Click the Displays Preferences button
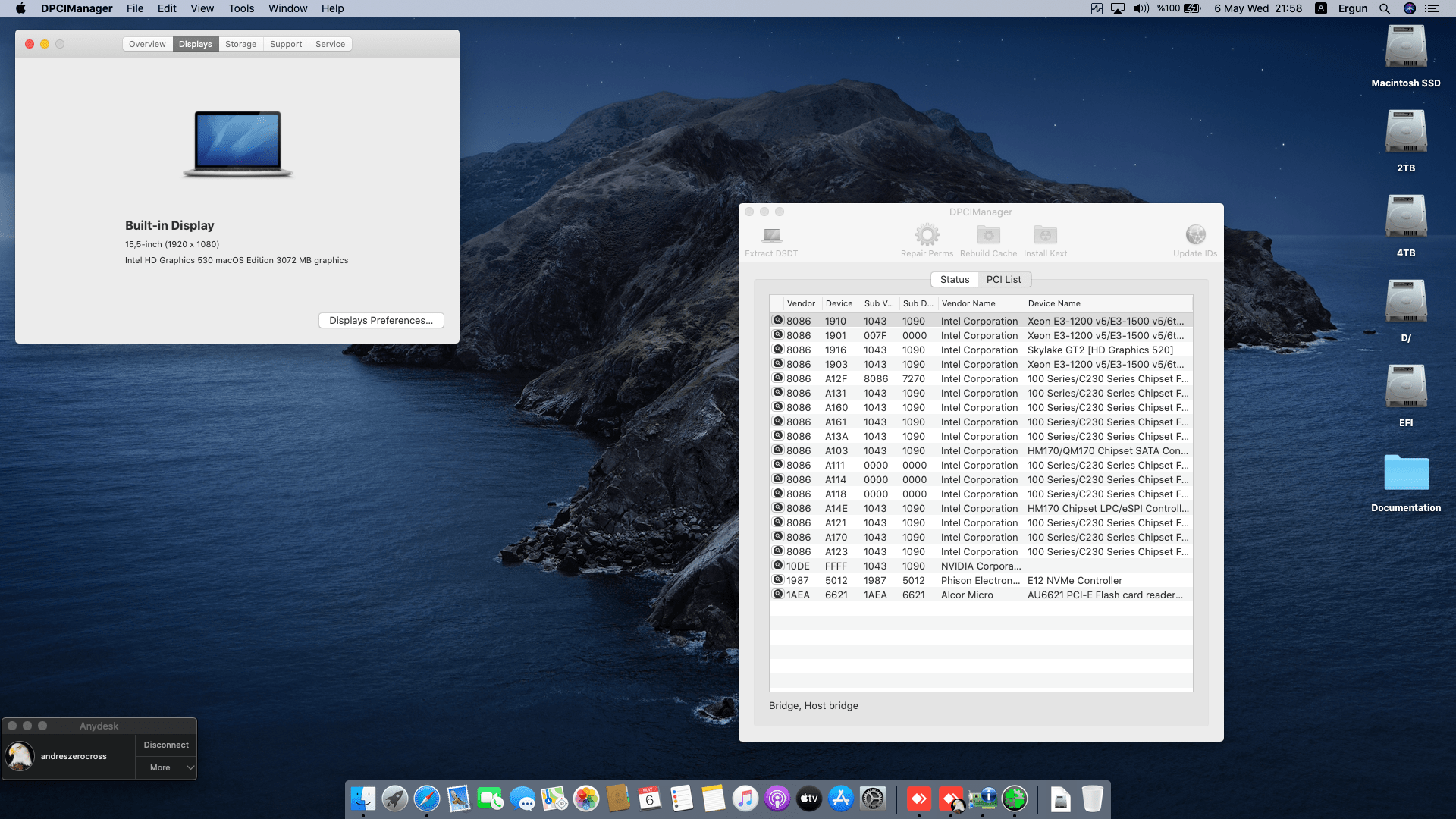The height and width of the screenshot is (819, 1456). [381, 320]
